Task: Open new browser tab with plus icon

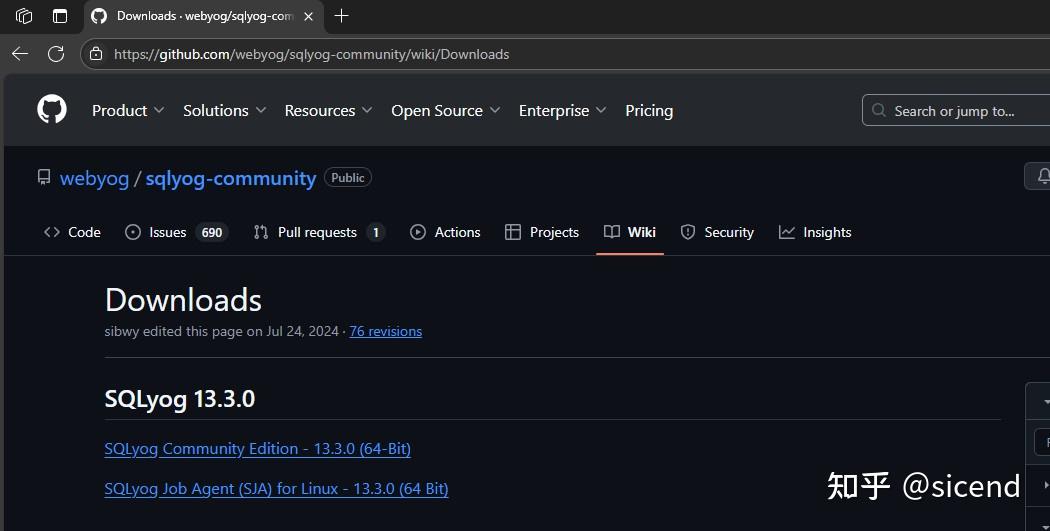Action: pyautogui.click(x=342, y=16)
